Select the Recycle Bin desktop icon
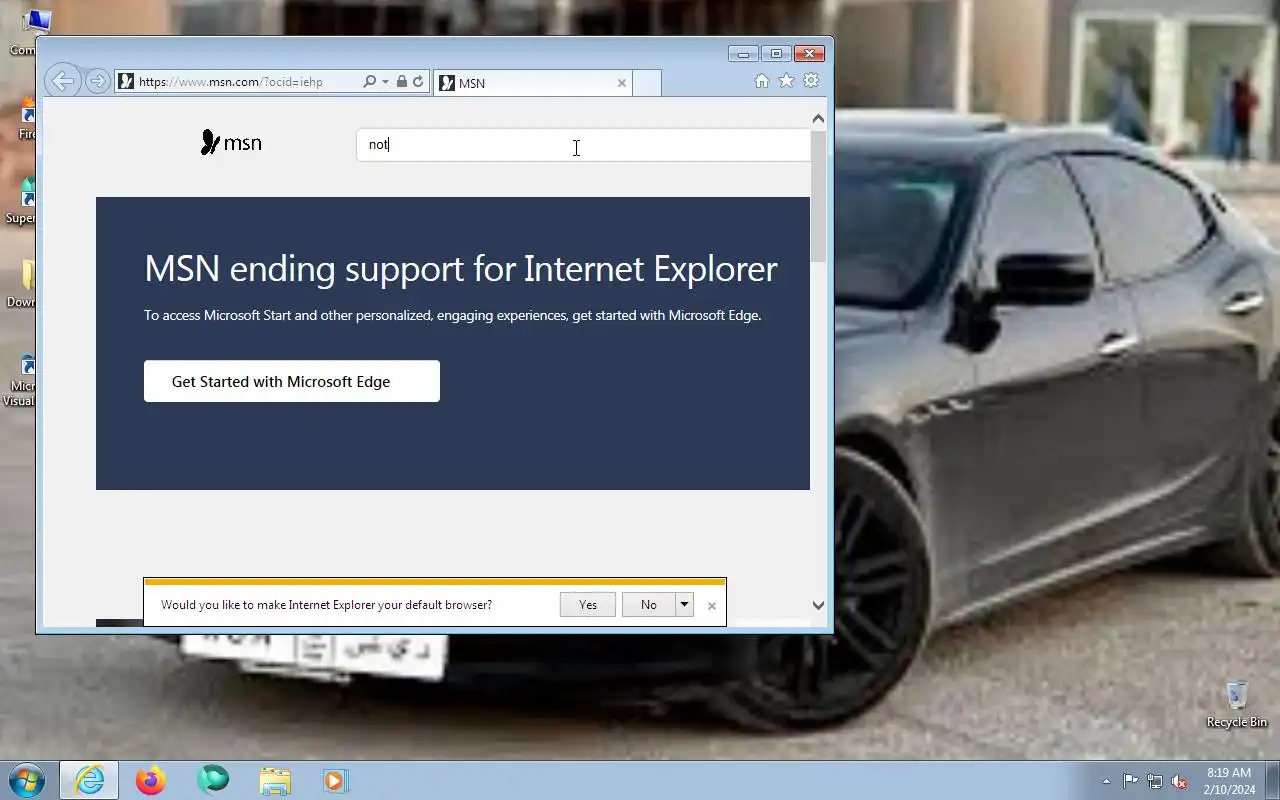Image resolution: width=1280 pixels, height=800 pixels. coord(1237,703)
